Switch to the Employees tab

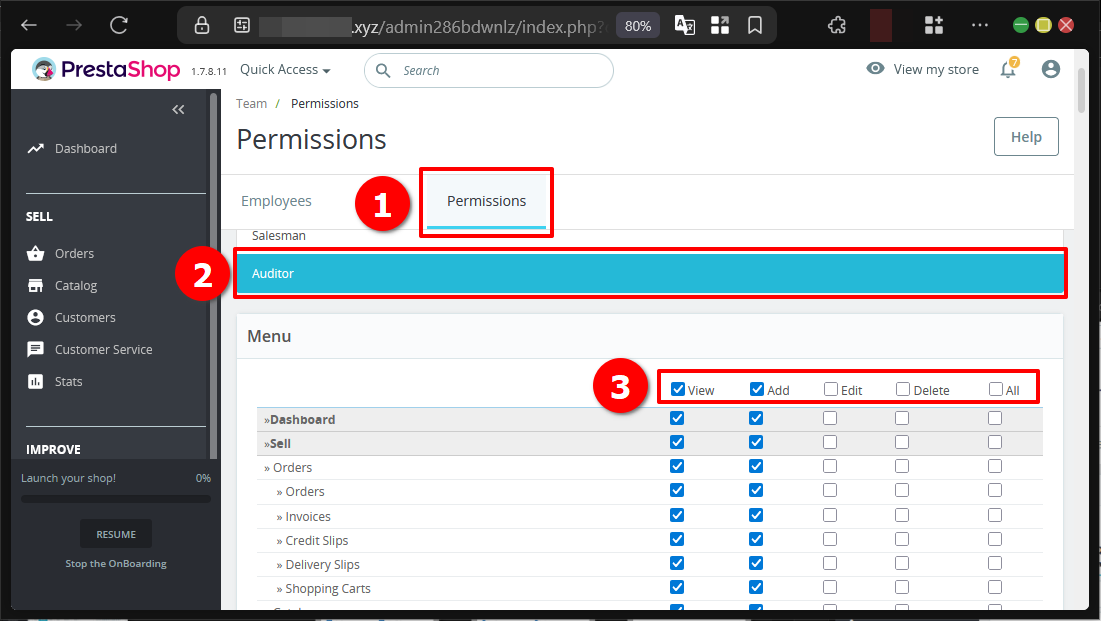pyautogui.click(x=276, y=201)
